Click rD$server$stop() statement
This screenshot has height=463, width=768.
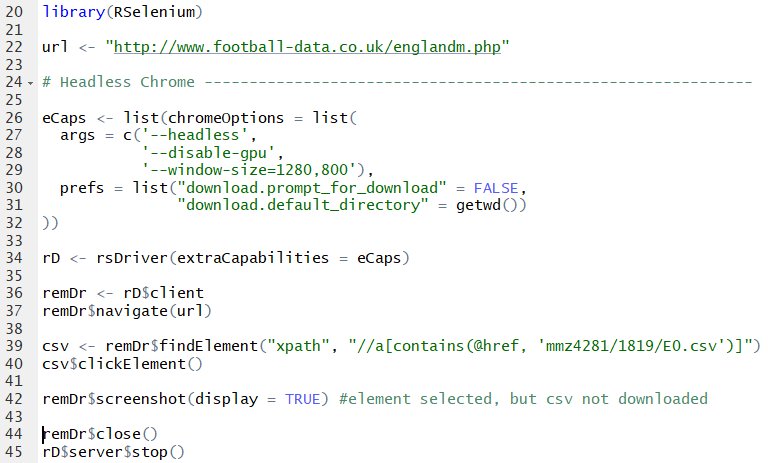pos(114,452)
